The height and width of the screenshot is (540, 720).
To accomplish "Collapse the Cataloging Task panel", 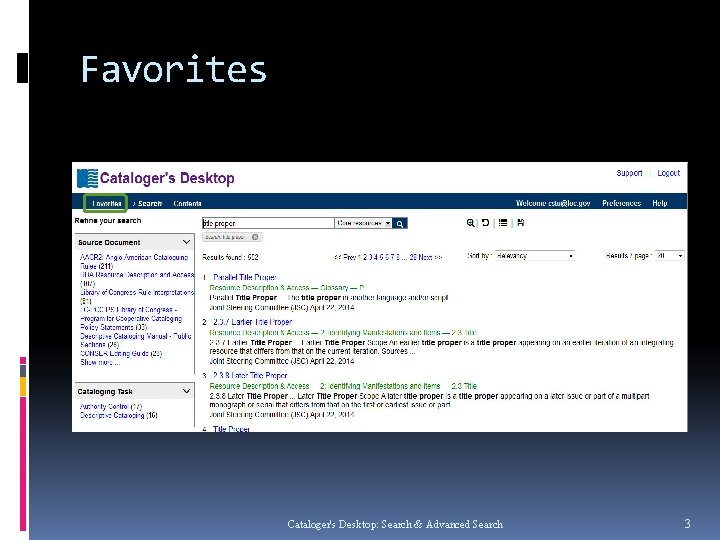I will tap(186, 391).
